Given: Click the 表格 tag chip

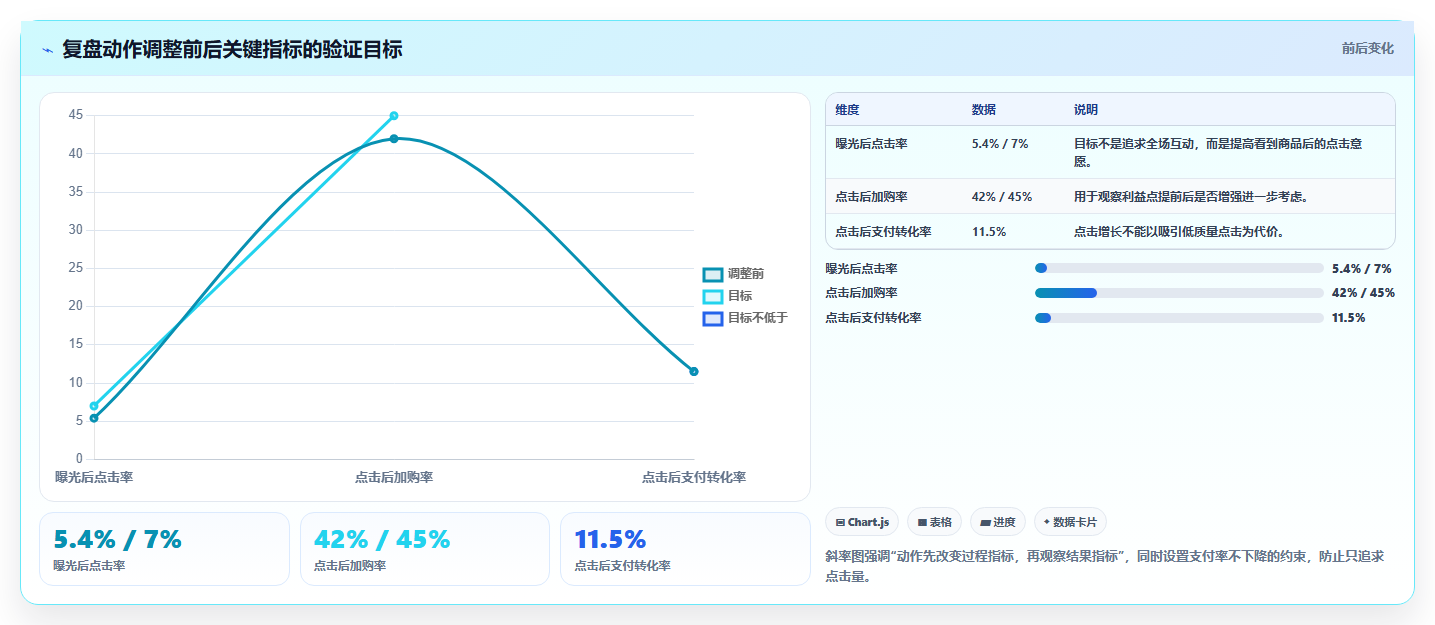Looking at the screenshot, I should pyautogui.click(x=934, y=522).
